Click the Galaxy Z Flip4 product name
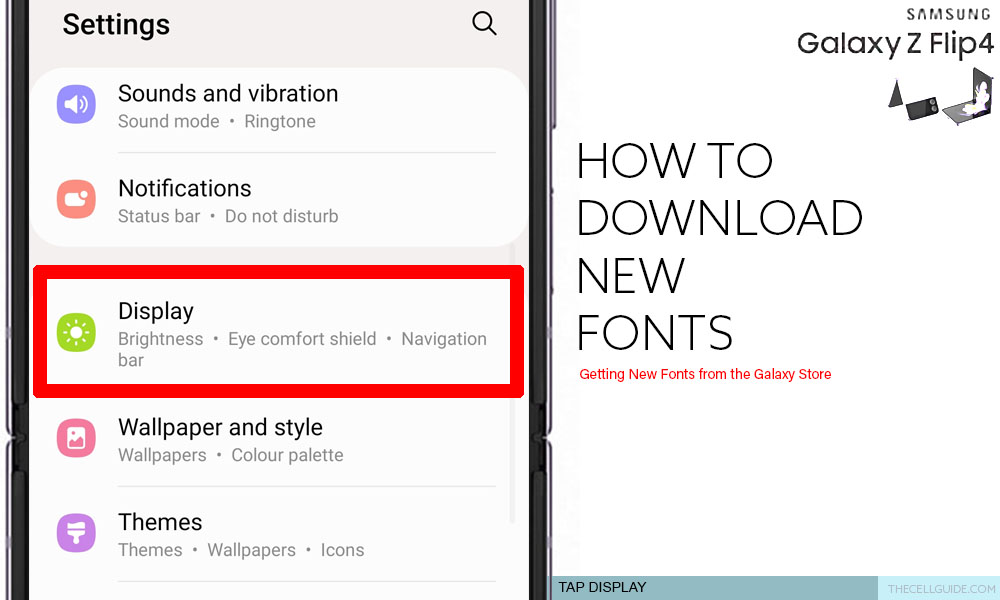 pos(895,43)
